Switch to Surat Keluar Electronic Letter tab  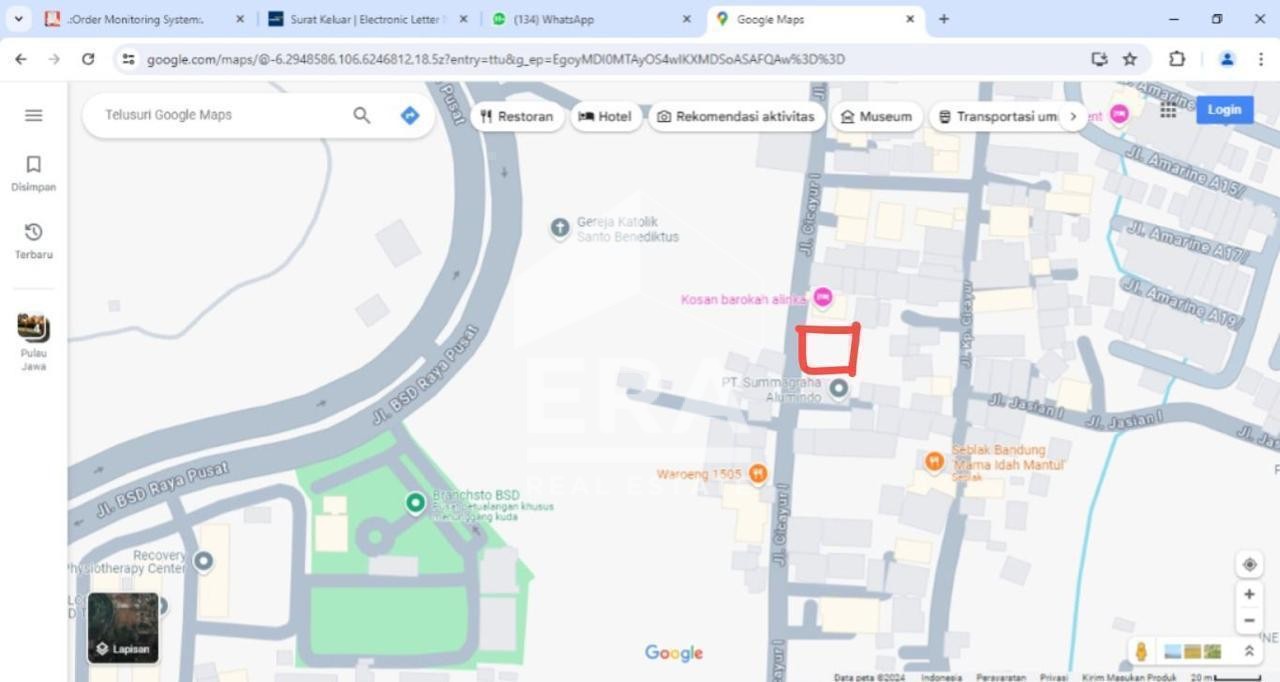[366, 19]
